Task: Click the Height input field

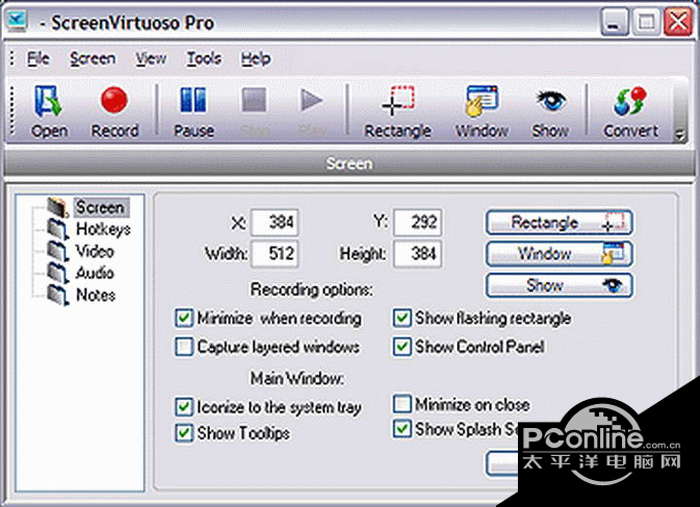Action: (x=417, y=254)
